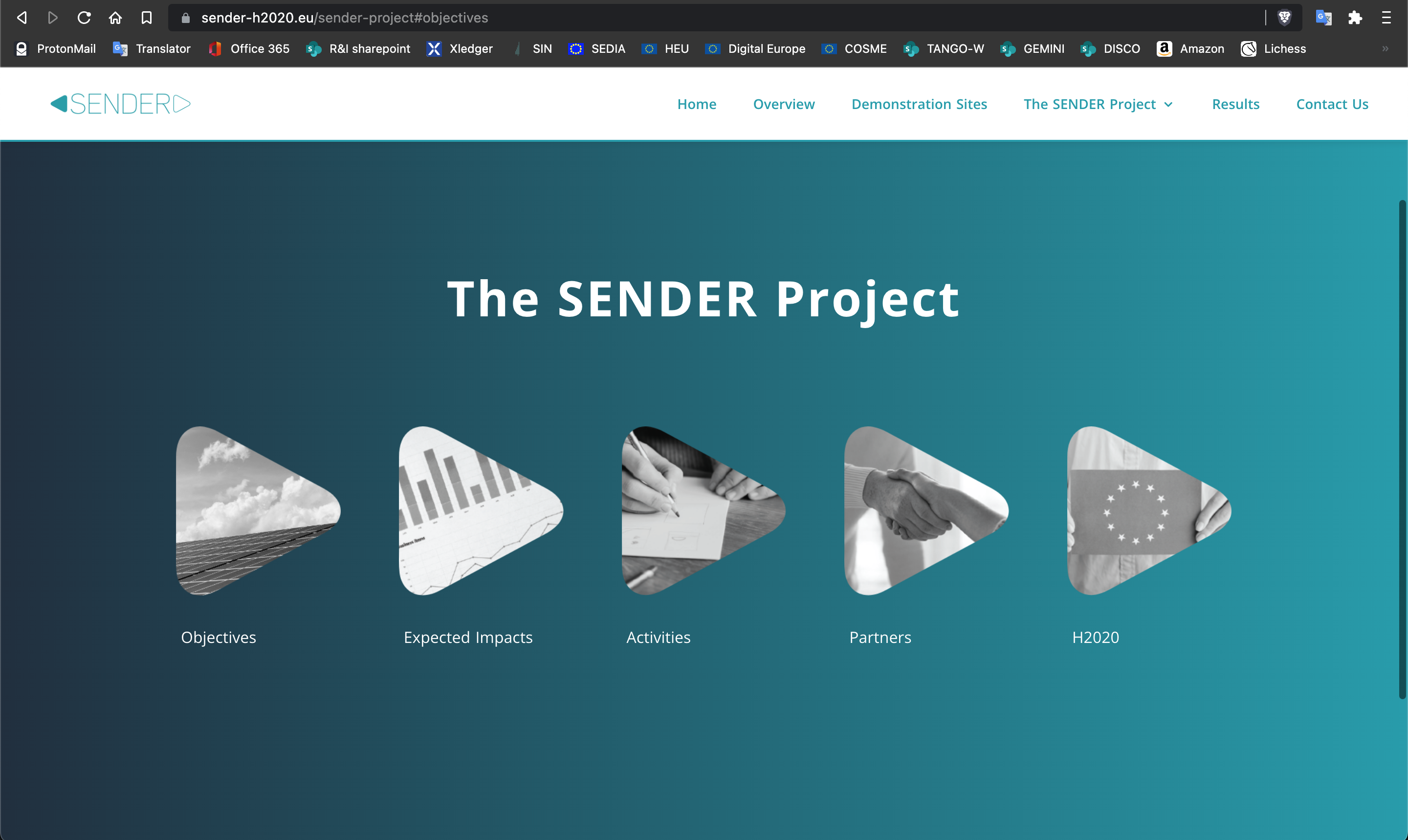Open the Demonstration Sites nav item
This screenshot has width=1408, height=840.
tap(919, 104)
